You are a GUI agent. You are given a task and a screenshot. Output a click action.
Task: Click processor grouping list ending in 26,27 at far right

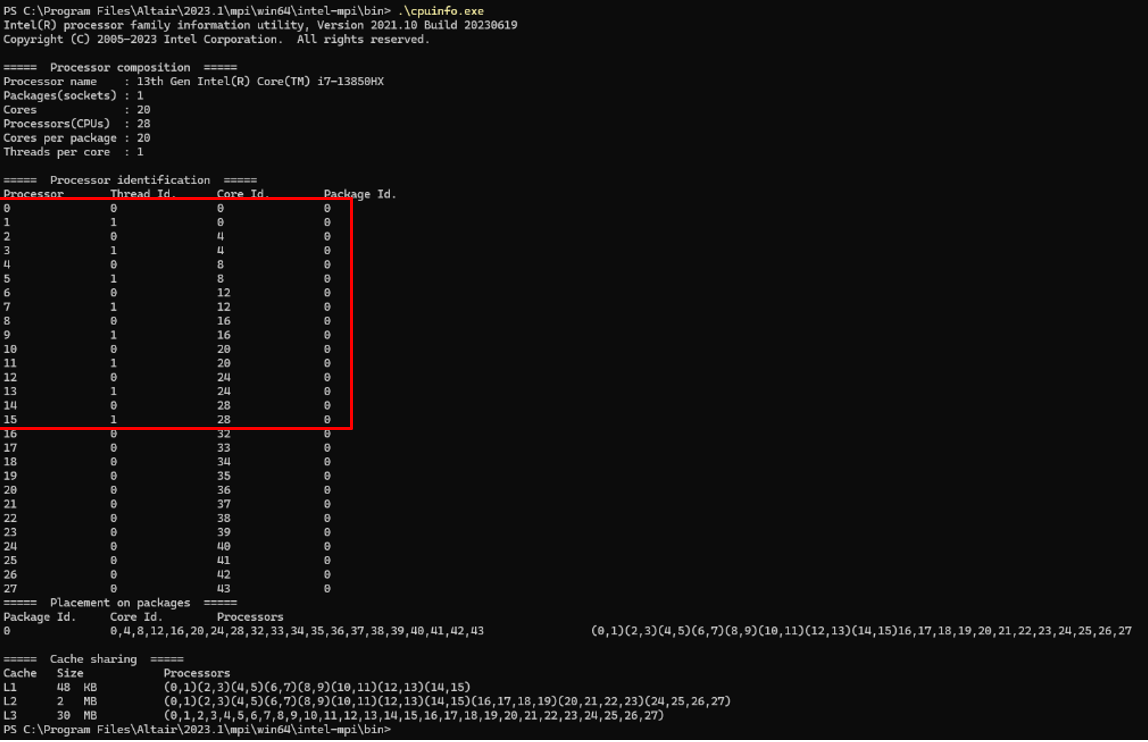861,631
